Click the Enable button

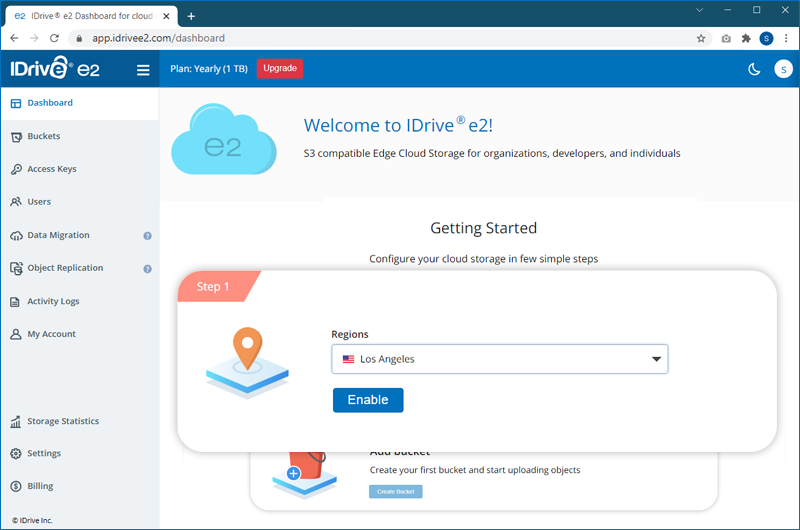point(368,400)
